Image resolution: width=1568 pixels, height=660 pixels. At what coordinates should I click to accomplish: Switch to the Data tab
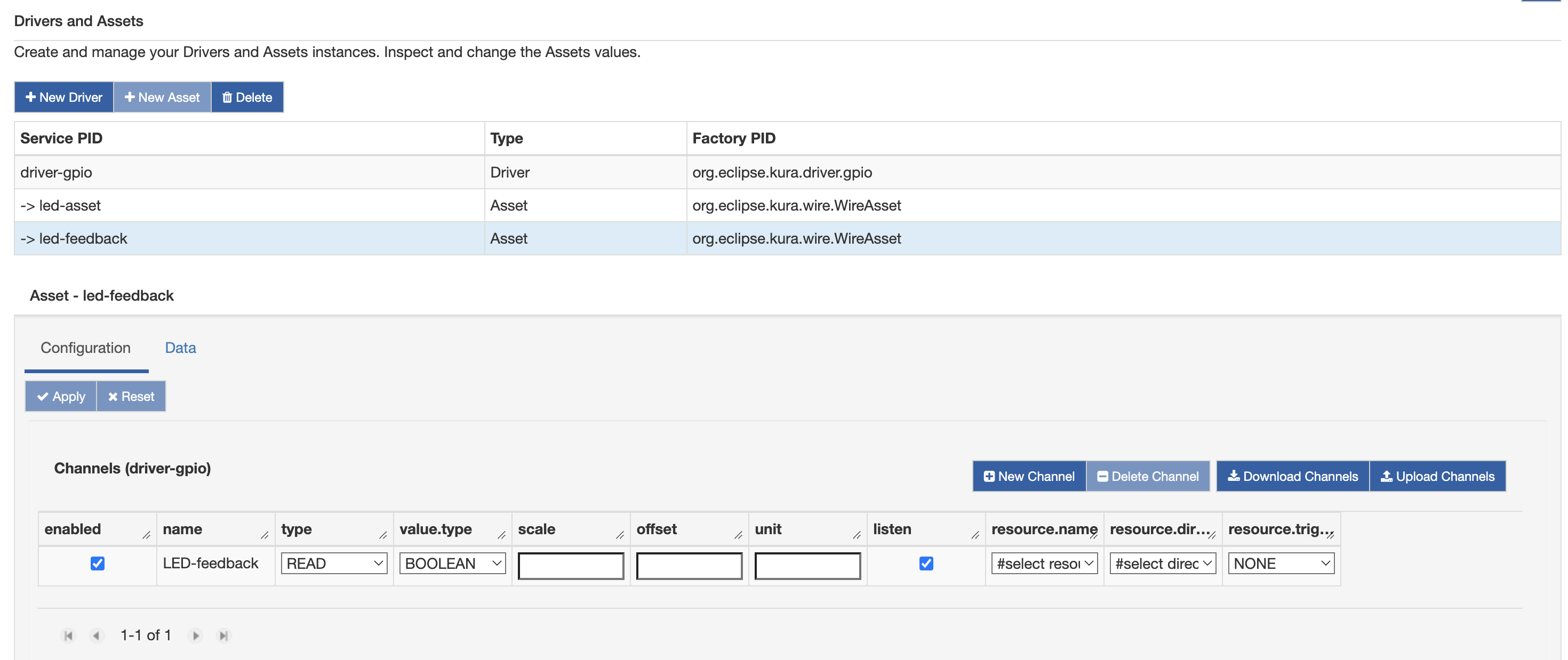pyautogui.click(x=180, y=348)
